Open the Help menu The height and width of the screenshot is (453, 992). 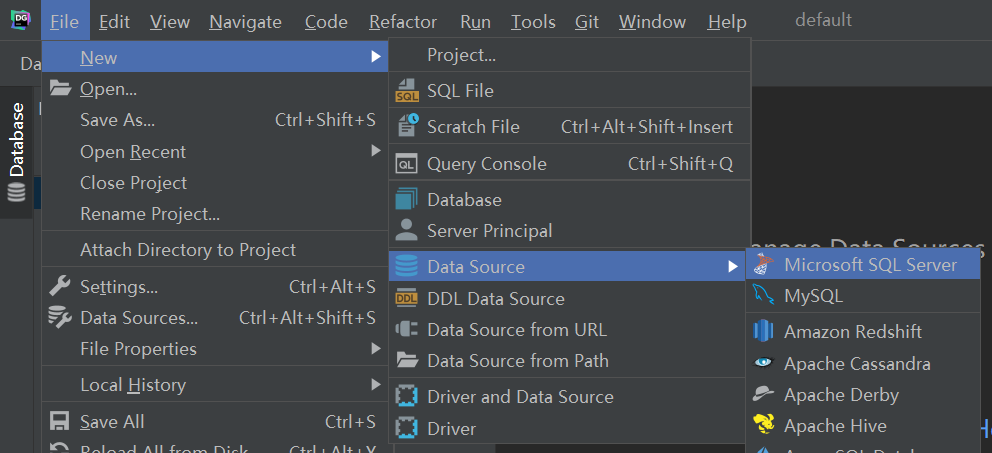tap(727, 22)
